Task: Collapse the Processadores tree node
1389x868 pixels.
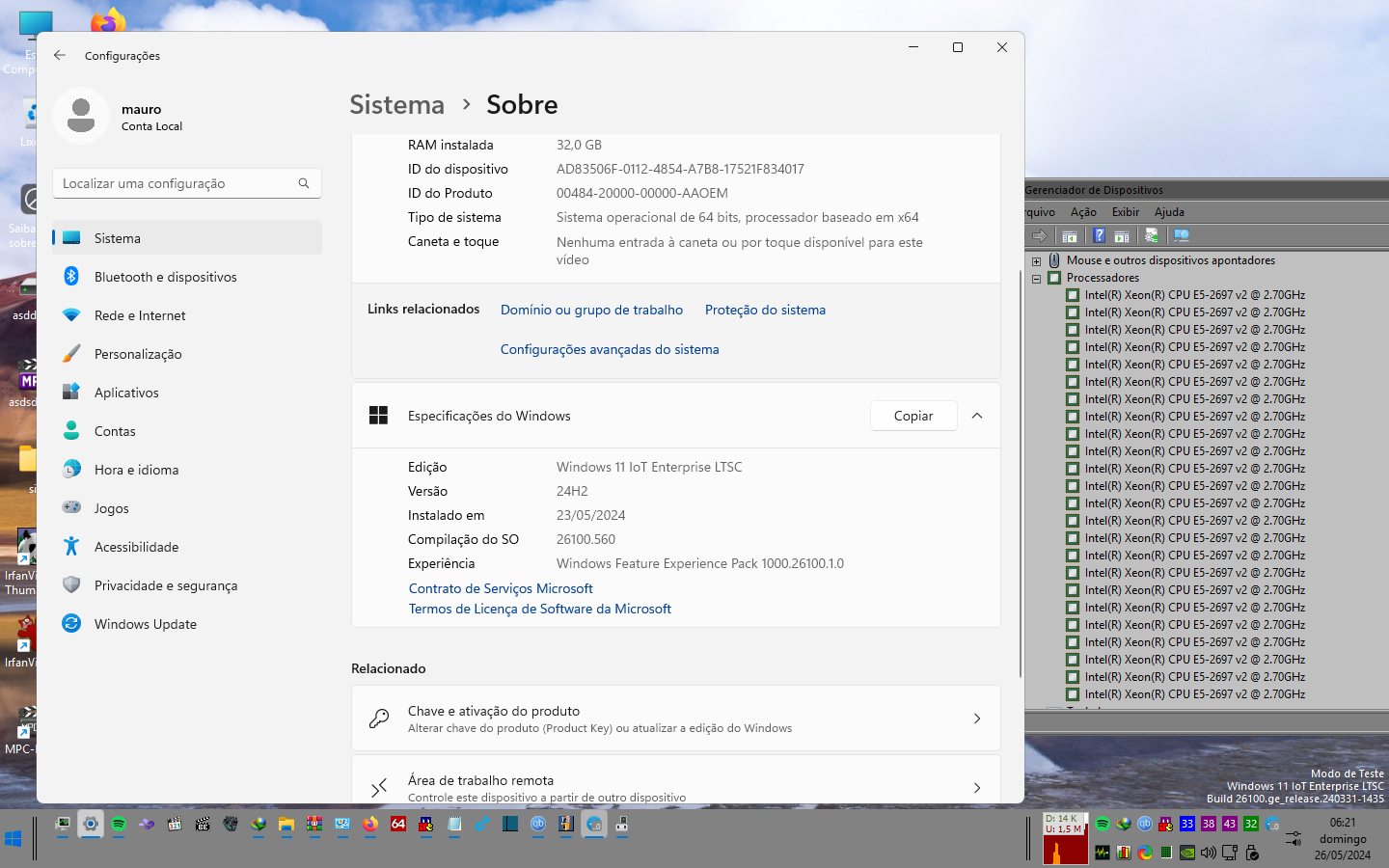Action: click(x=1036, y=279)
